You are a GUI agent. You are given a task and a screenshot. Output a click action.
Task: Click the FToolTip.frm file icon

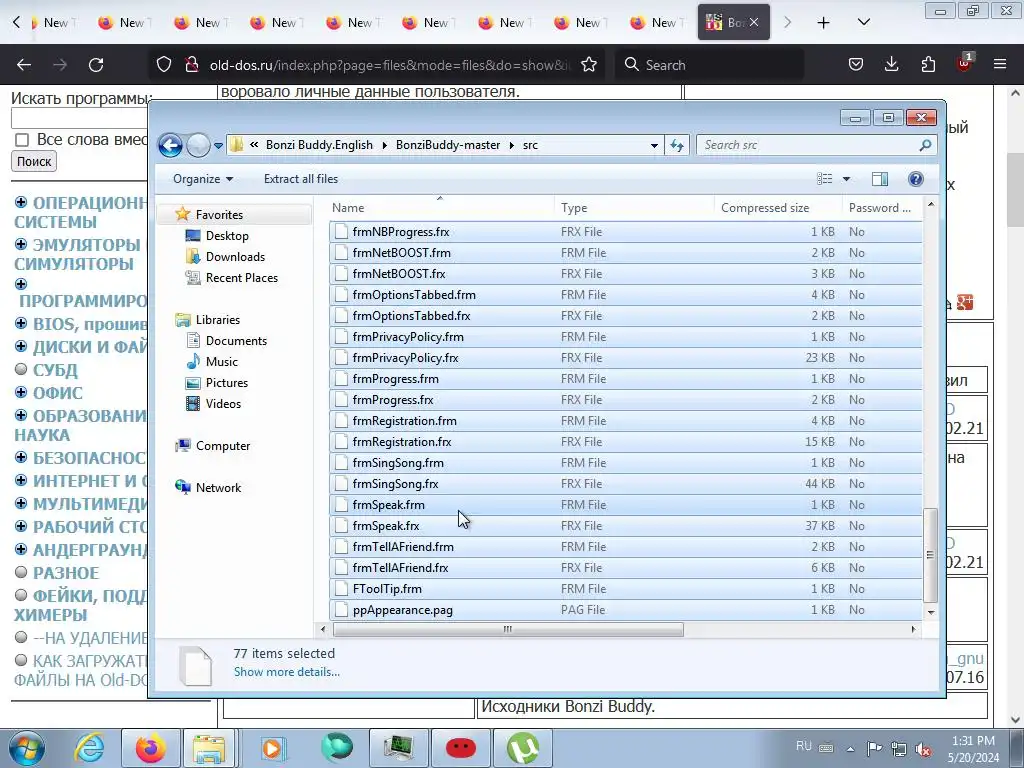coord(341,588)
